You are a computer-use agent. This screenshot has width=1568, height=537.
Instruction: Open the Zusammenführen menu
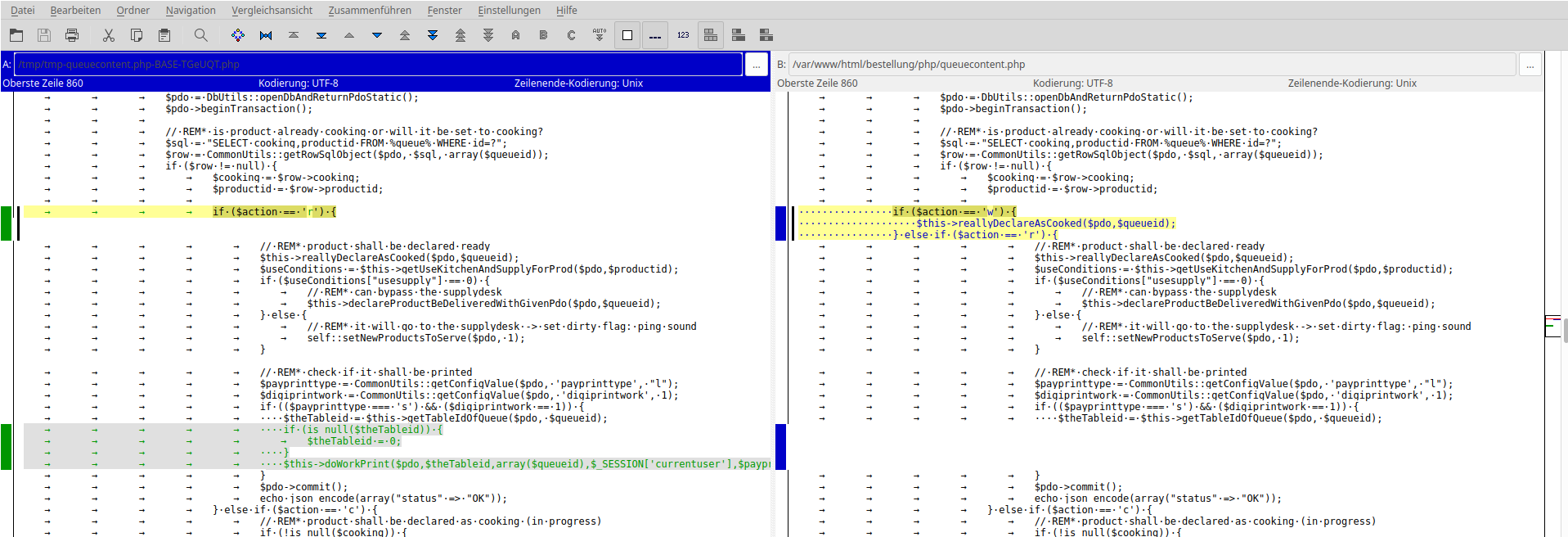(370, 10)
